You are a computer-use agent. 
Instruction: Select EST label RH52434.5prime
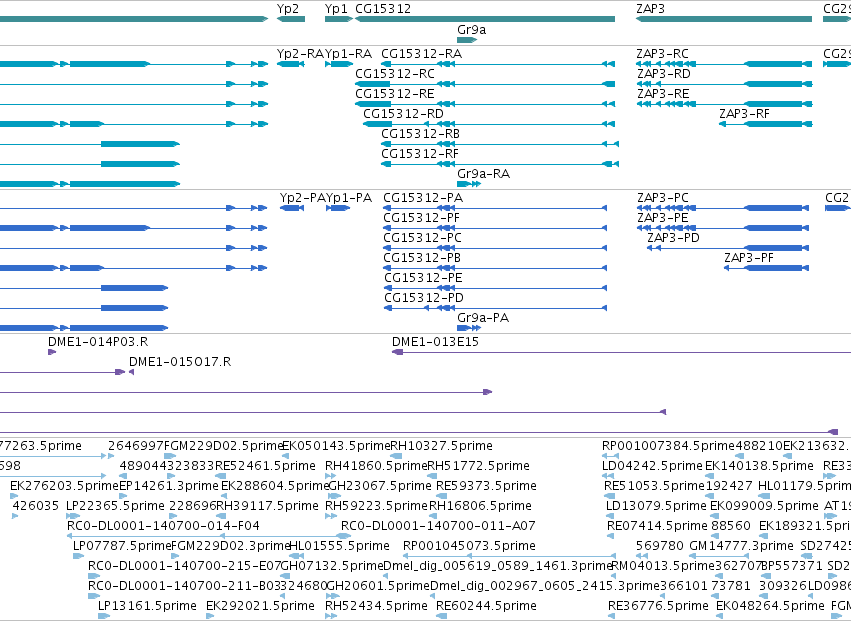(377, 605)
